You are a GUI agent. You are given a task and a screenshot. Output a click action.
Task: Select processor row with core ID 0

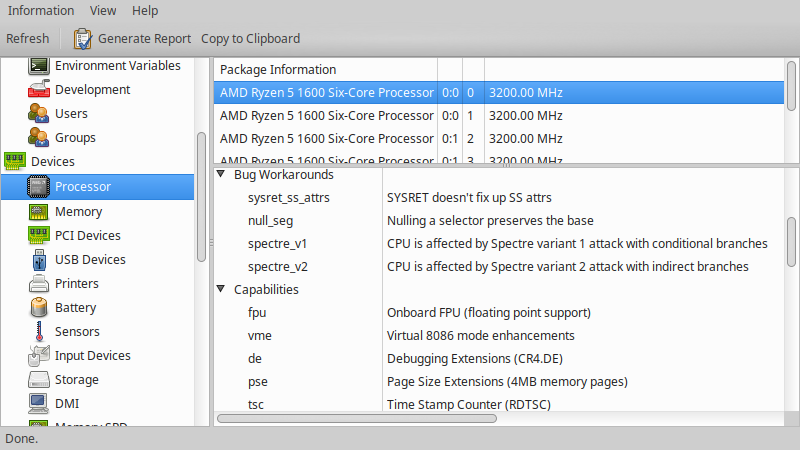click(x=499, y=93)
